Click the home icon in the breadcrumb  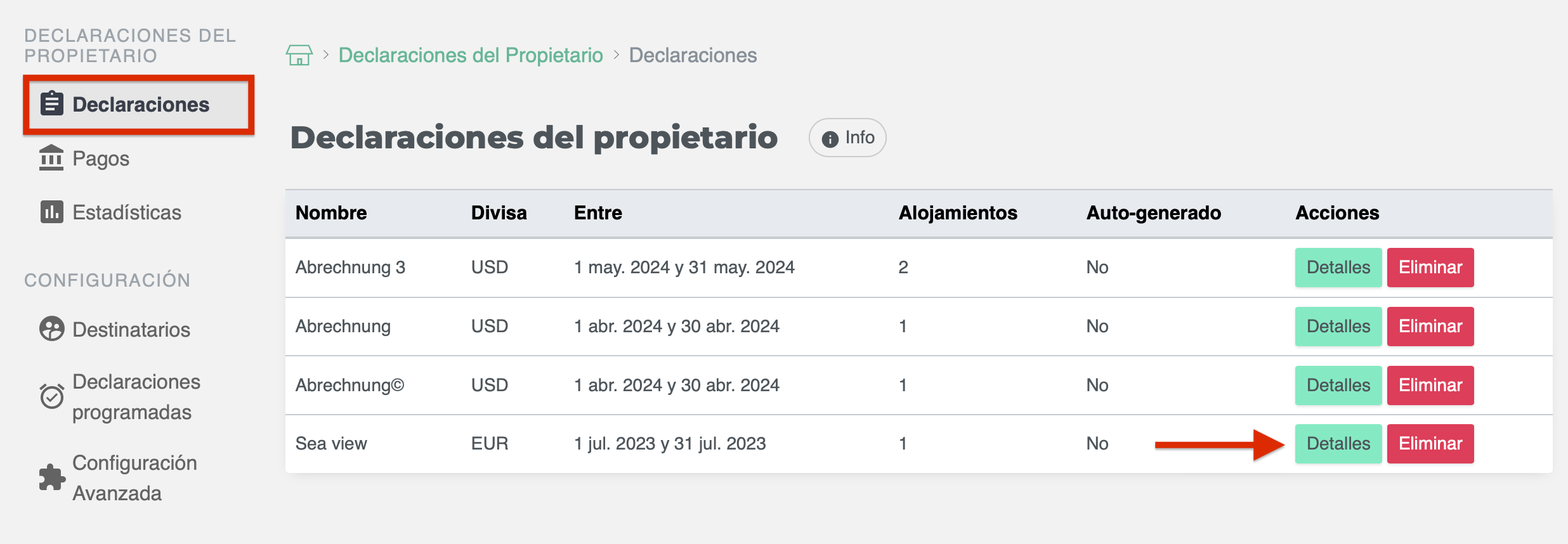click(x=299, y=55)
